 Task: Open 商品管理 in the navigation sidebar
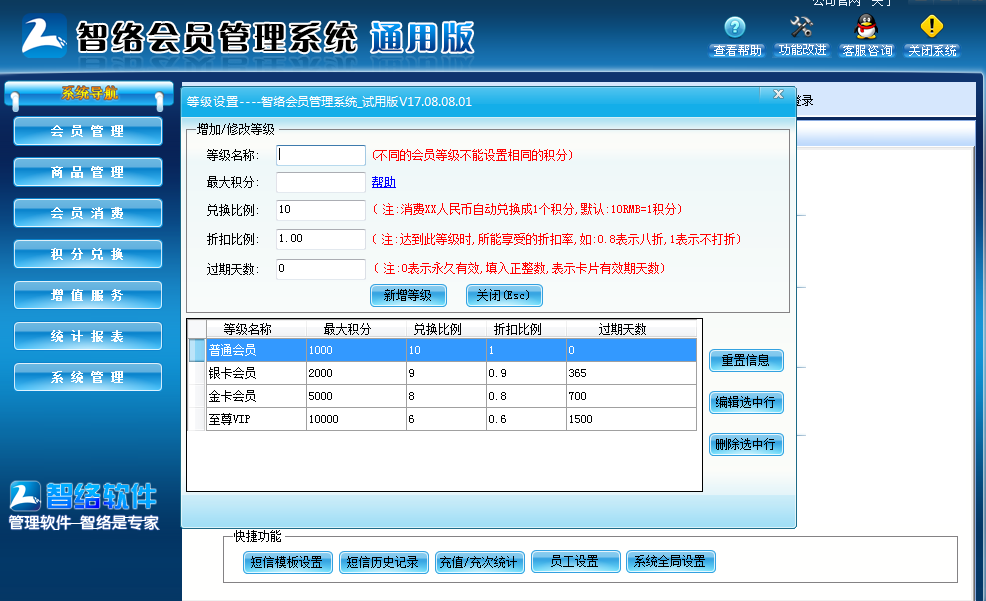point(88,172)
